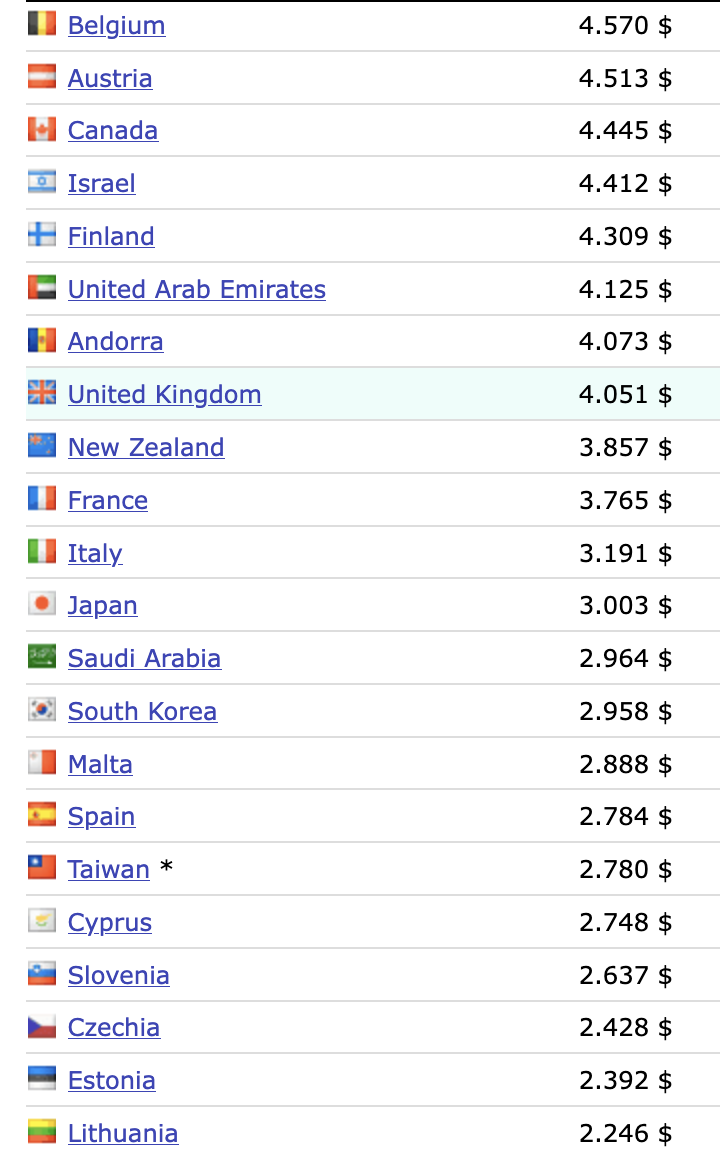Click the Canada flag icon

point(42,130)
